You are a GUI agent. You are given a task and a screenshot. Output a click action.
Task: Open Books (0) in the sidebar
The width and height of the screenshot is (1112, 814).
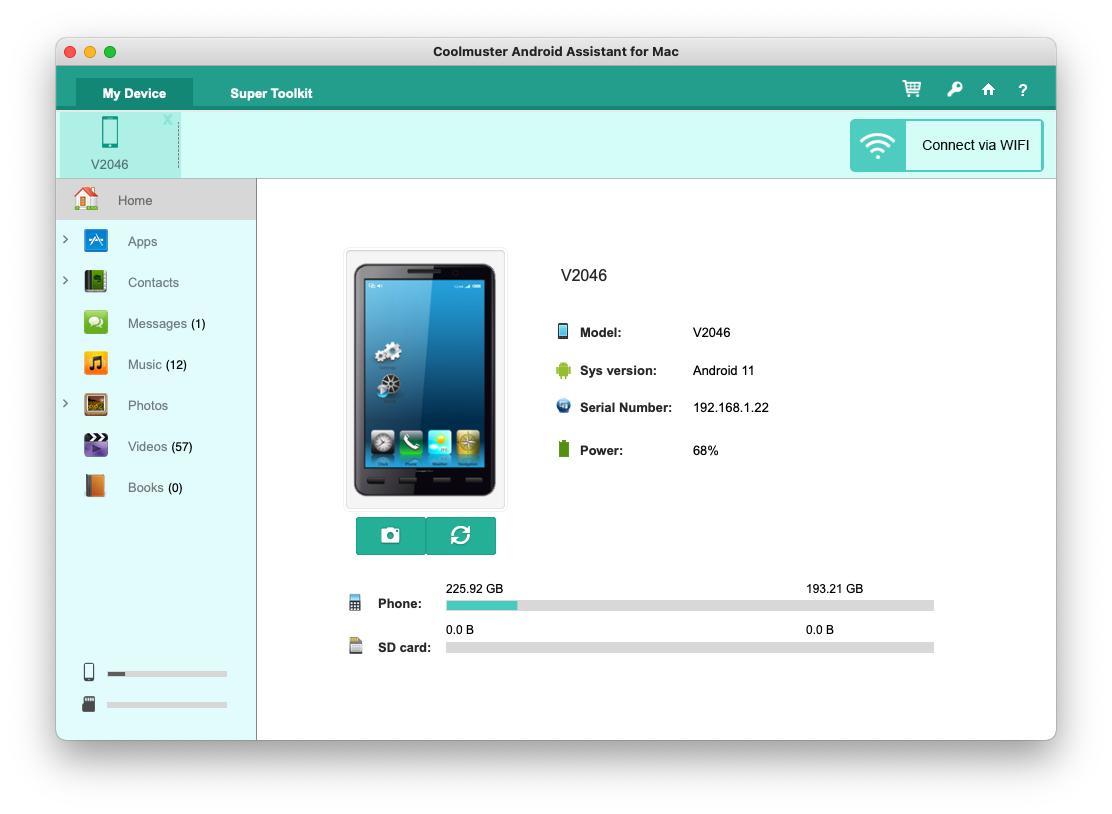click(x=156, y=488)
